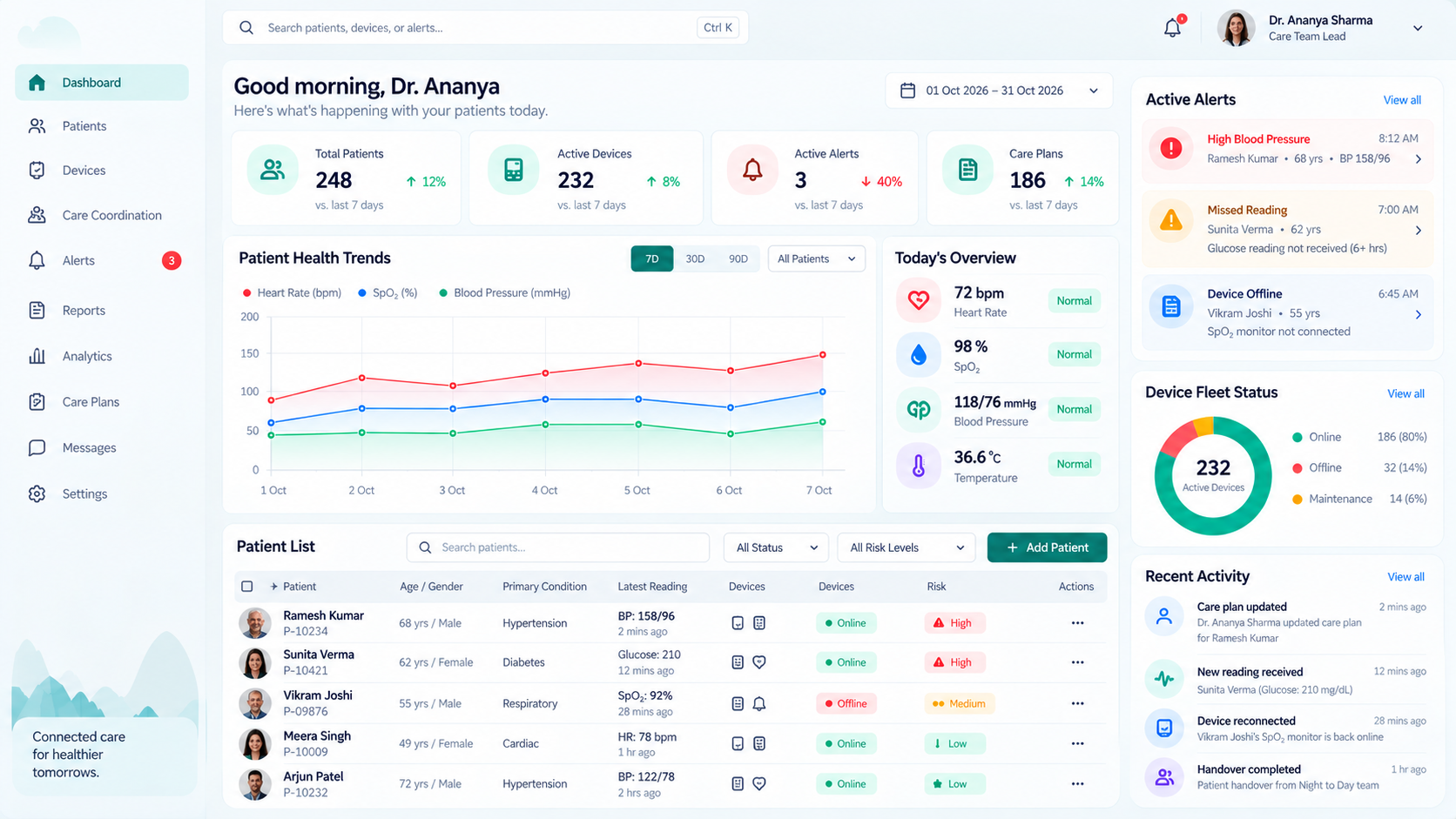
Task: Click View all in Recent Activity
Action: pyautogui.click(x=1405, y=577)
